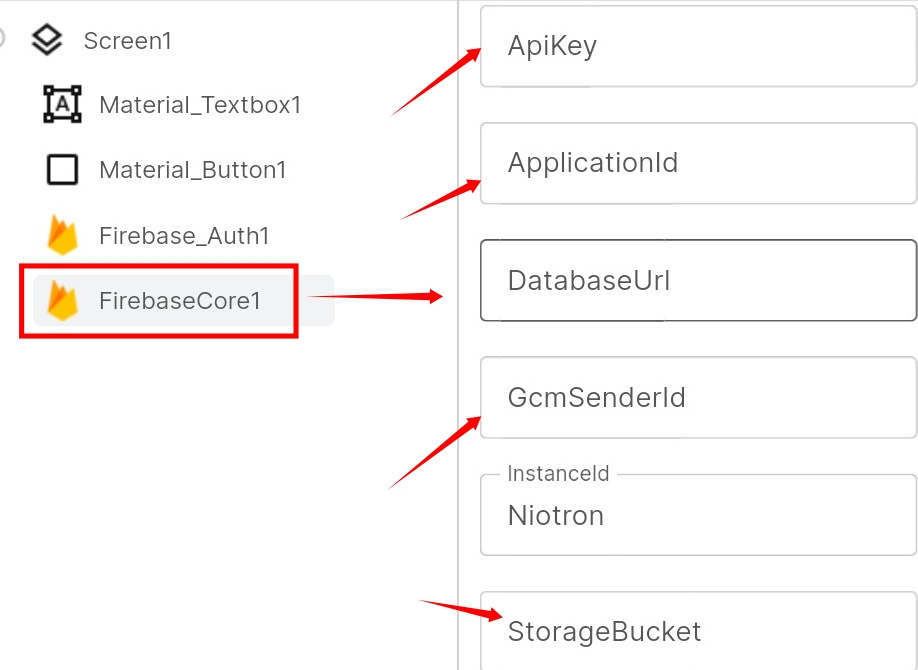This screenshot has height=670, width=918.
Task: Collapse the Screen1 tree with round toggle
Action: pos(1,37)
